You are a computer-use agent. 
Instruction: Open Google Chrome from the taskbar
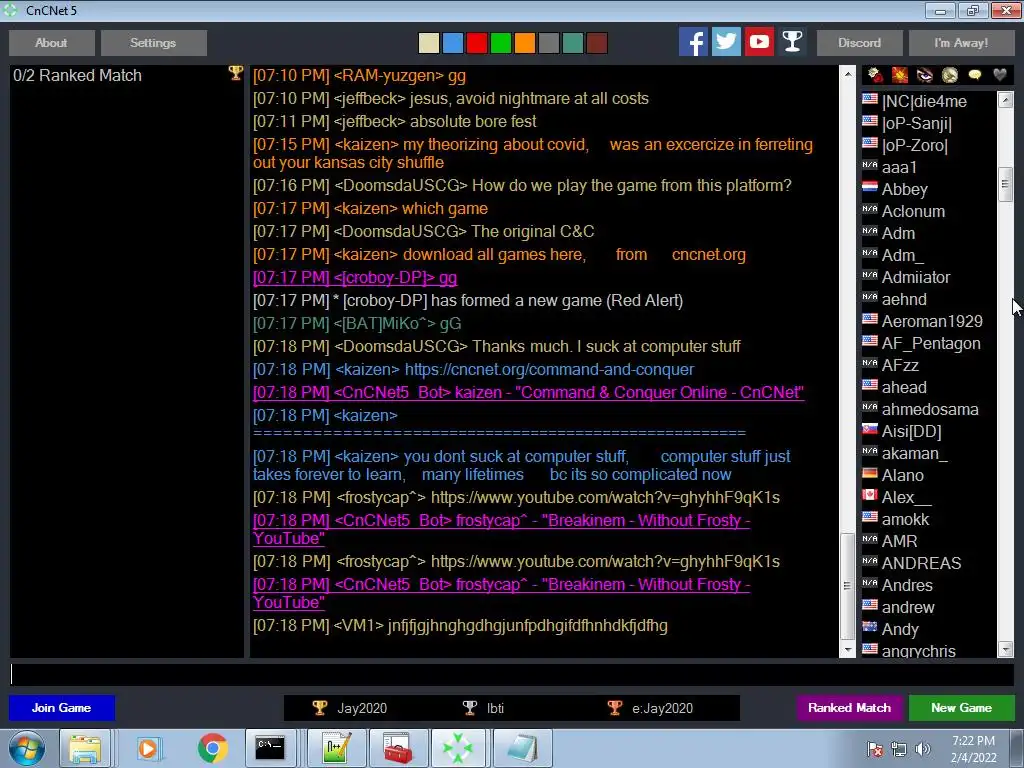(x=212, y=748)
